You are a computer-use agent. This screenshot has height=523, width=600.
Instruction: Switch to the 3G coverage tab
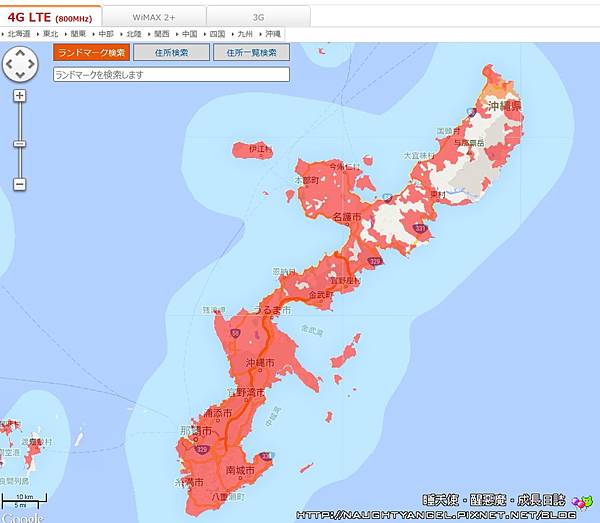(x=258, y=17)
